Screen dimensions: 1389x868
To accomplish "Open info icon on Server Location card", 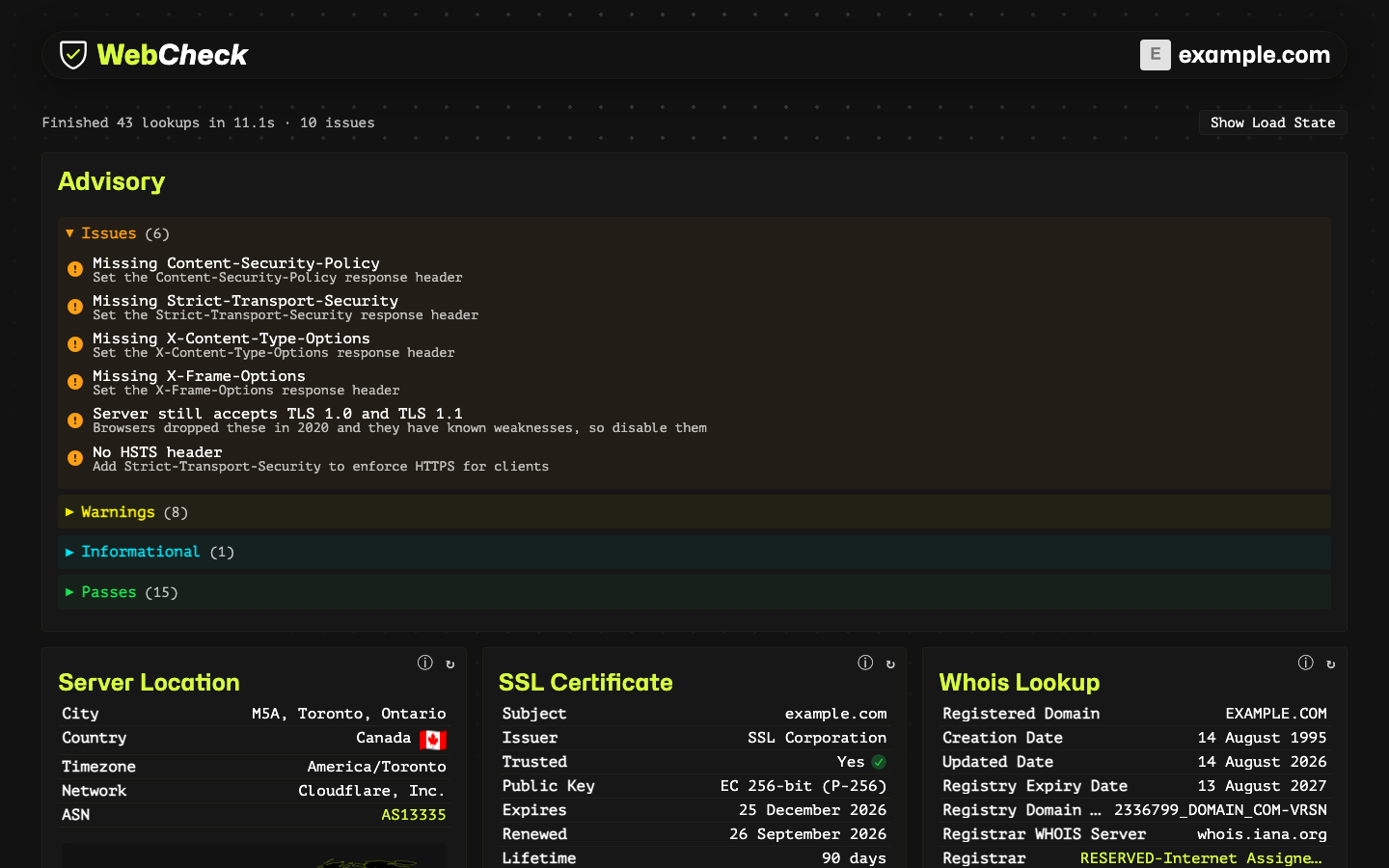I will tap(424, 663).
